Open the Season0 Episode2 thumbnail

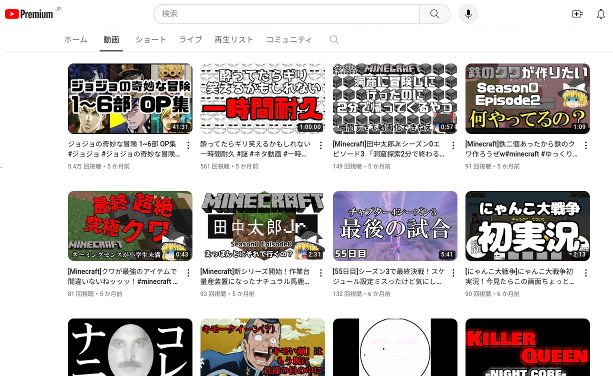[x=528, y=98]
